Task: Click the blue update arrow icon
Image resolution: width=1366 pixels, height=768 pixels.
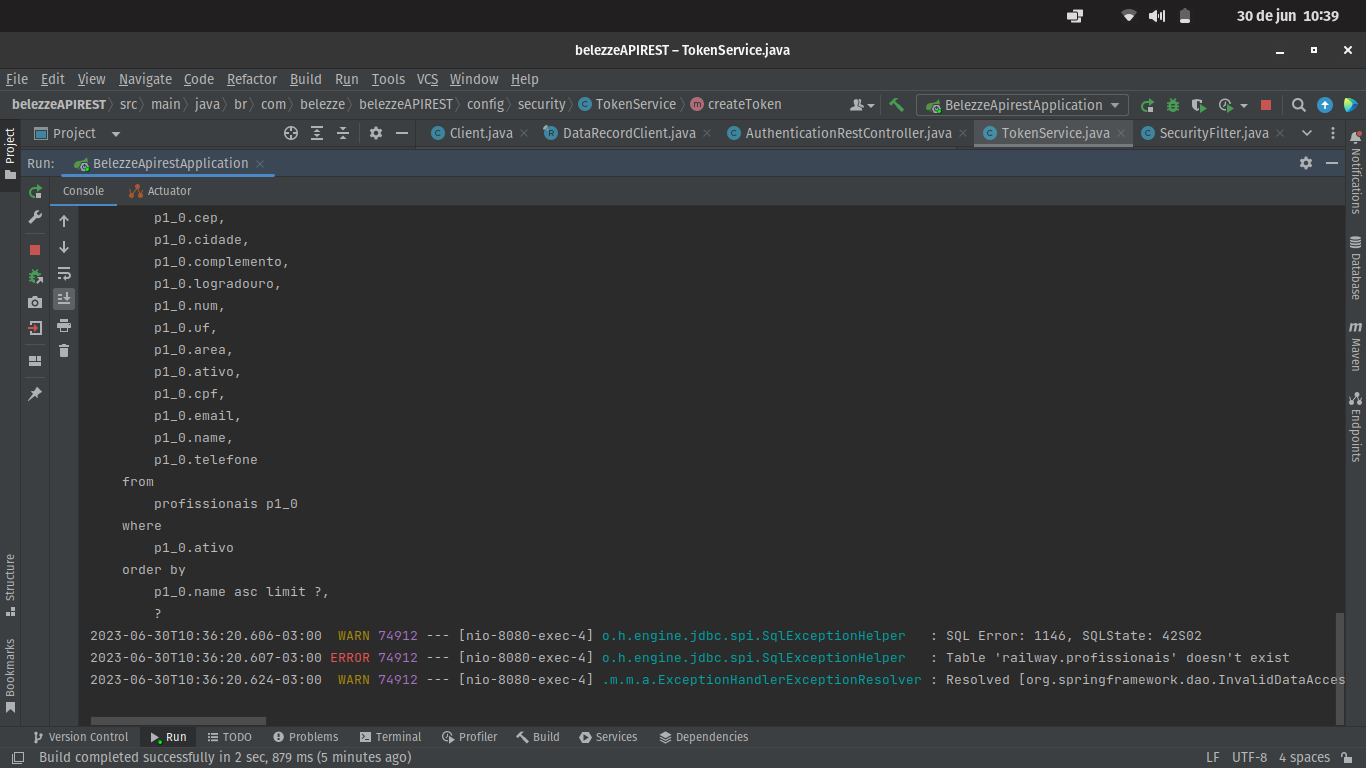Action: pos(1325,105)
